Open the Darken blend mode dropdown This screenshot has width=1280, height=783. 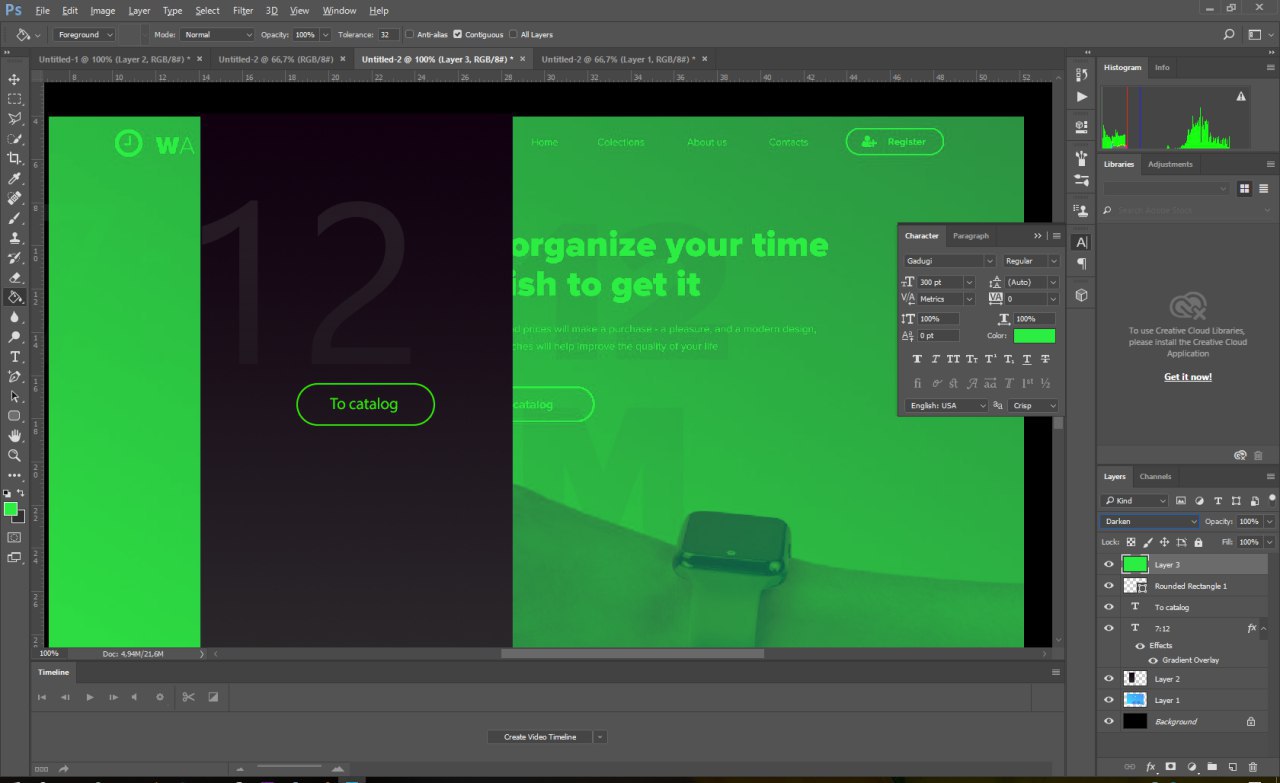point(1149,522)
